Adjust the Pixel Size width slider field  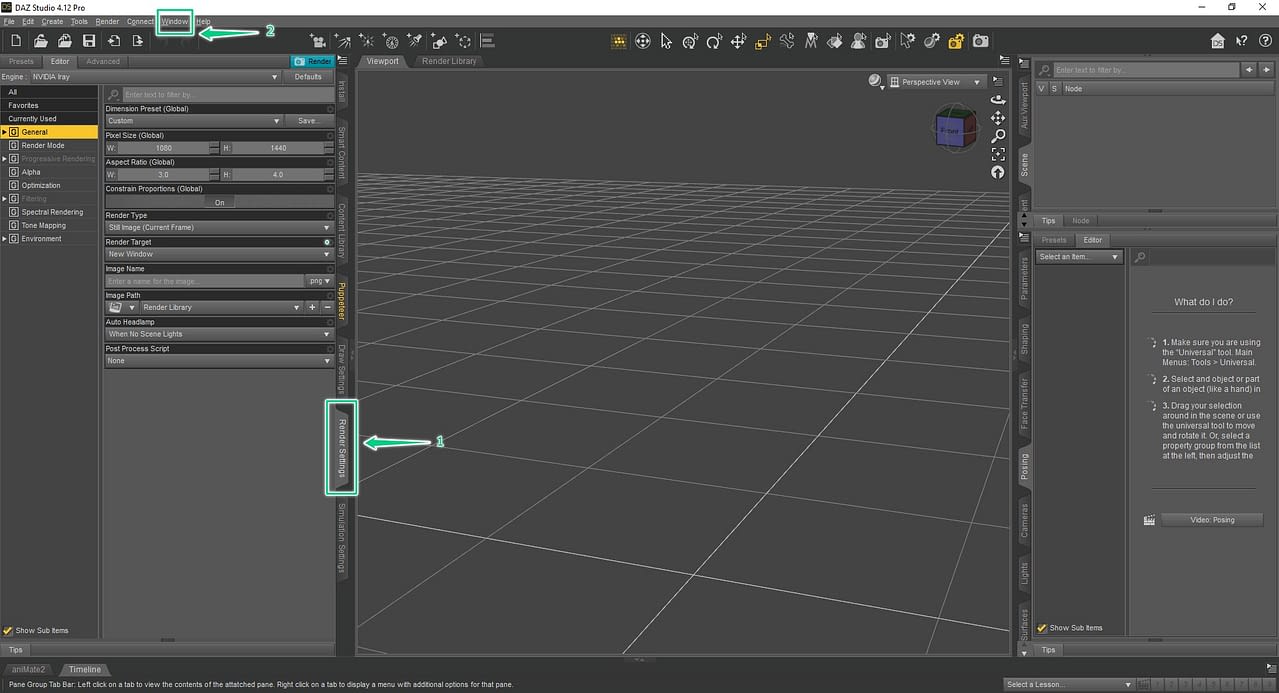(164, 148)
